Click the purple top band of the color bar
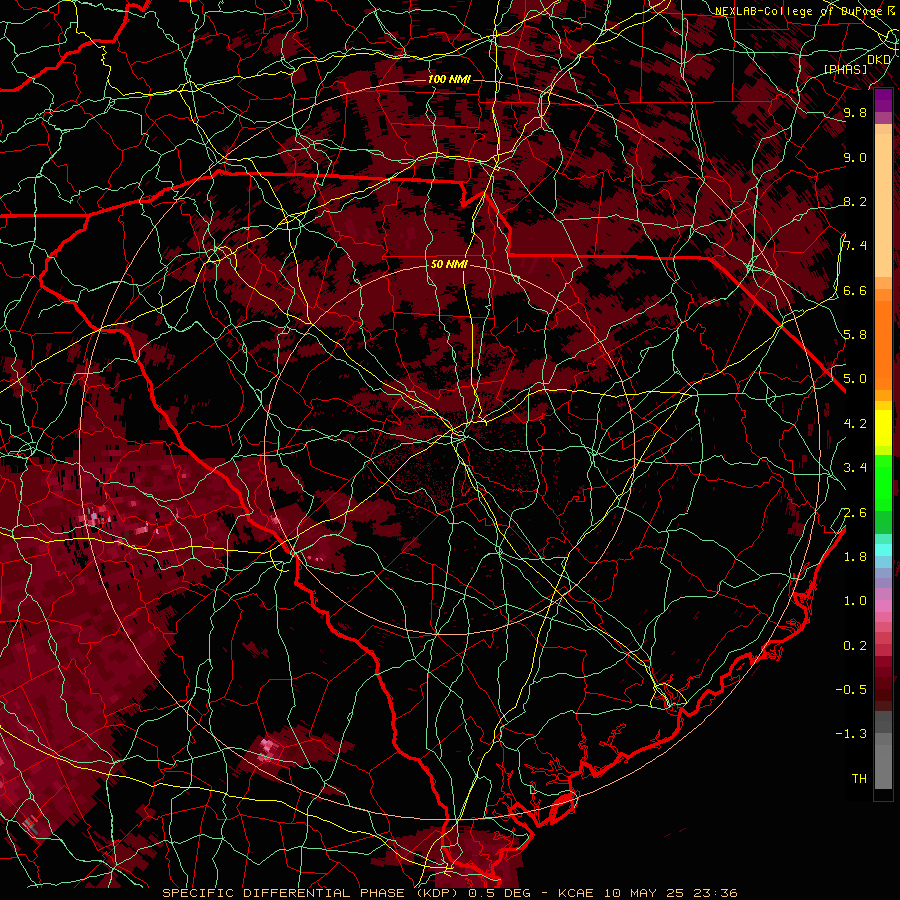900x900 pixels. pos(883,101)
